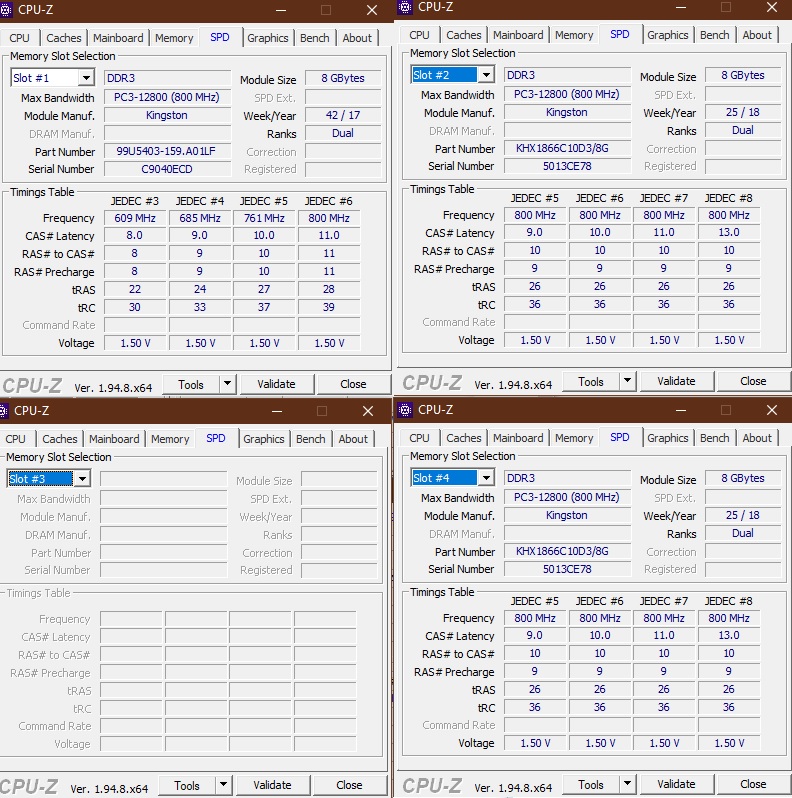Click Tools button in Slot #1 window
The image size is (792, 798).
(191, 384)
